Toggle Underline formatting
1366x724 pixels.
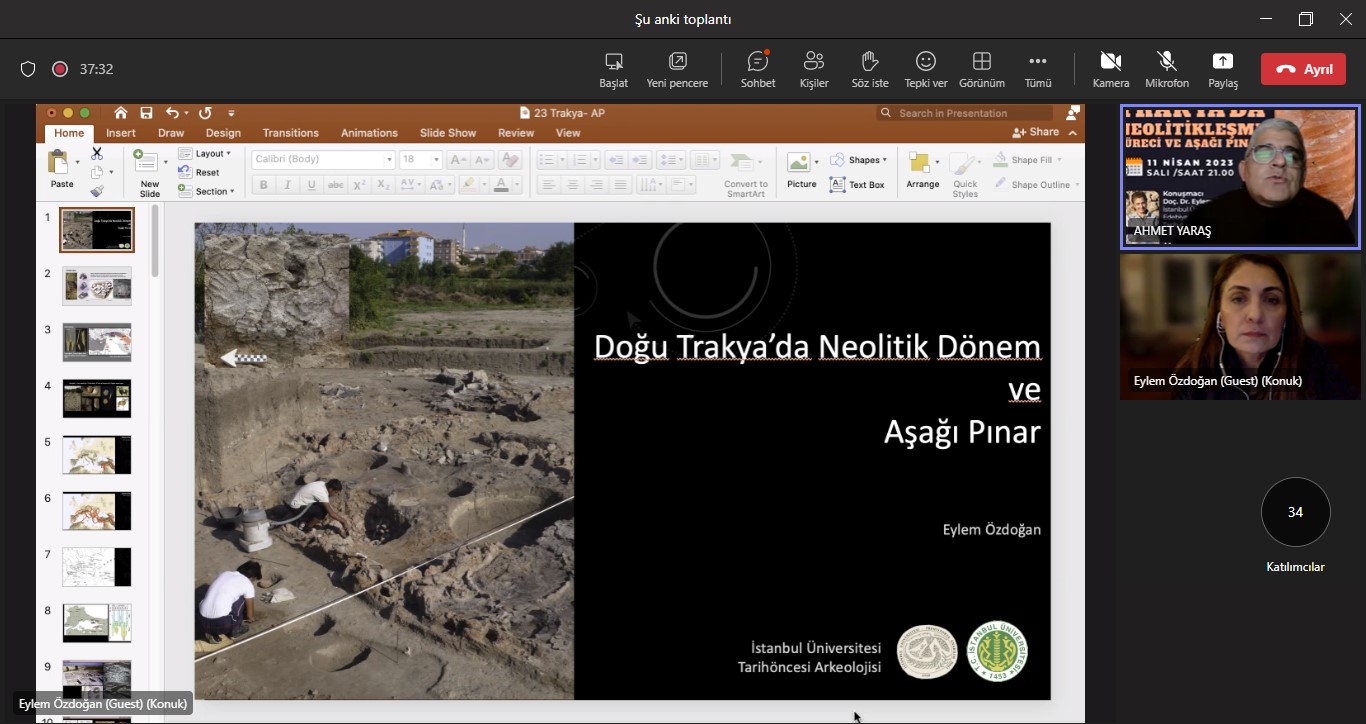tap(312, 185)
